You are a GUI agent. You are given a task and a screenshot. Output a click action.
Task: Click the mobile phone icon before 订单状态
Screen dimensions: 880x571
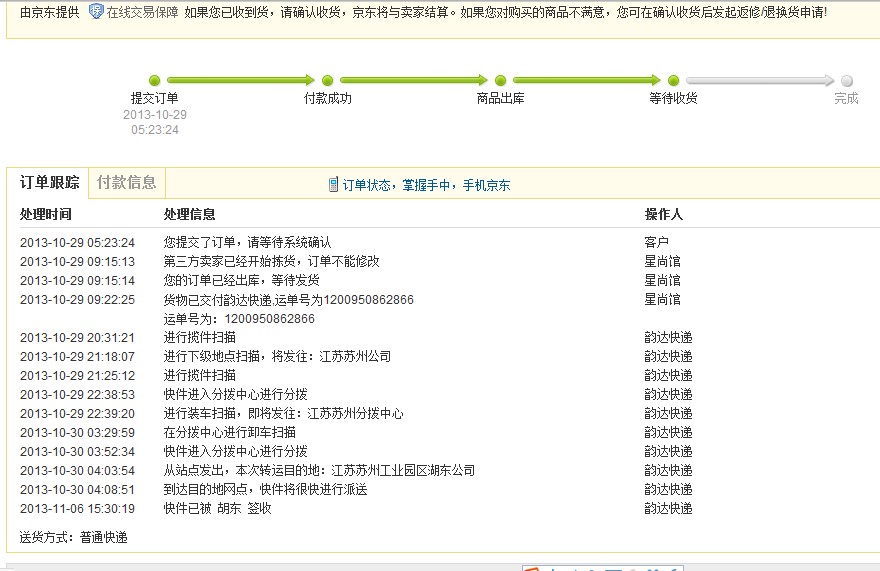tap(333, 184)
